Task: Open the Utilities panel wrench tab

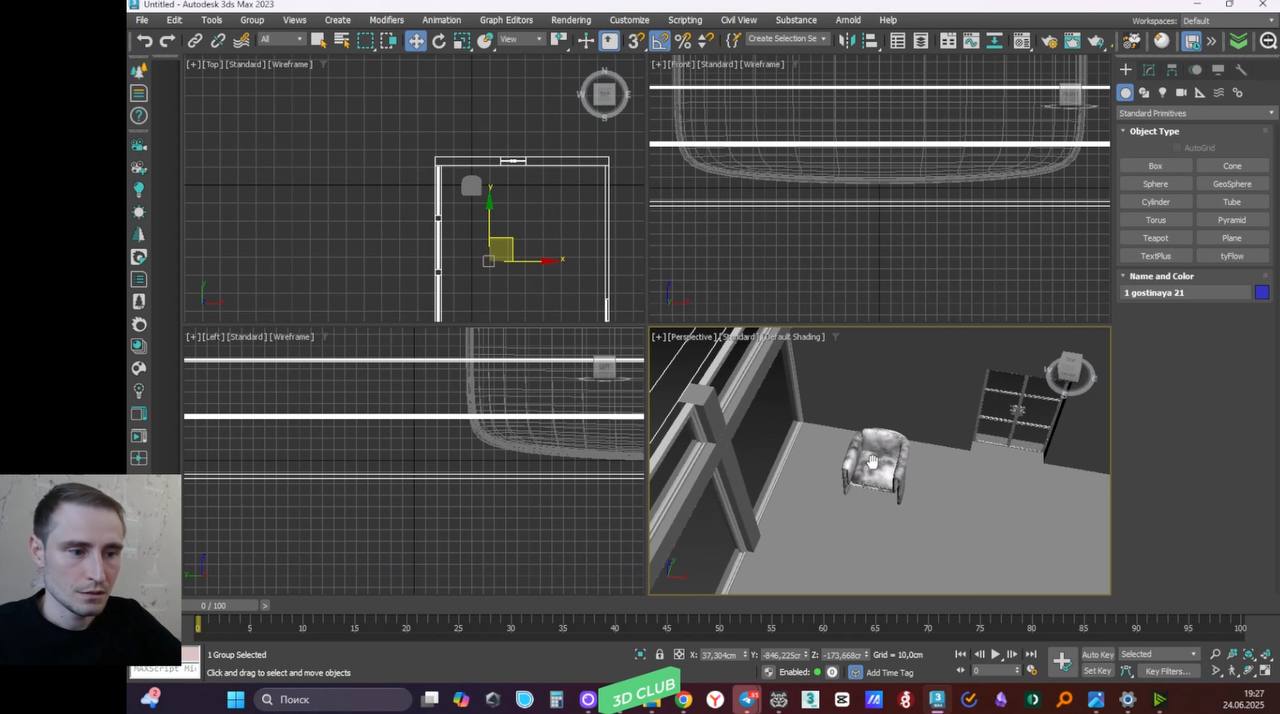Action: (1241, 69)
